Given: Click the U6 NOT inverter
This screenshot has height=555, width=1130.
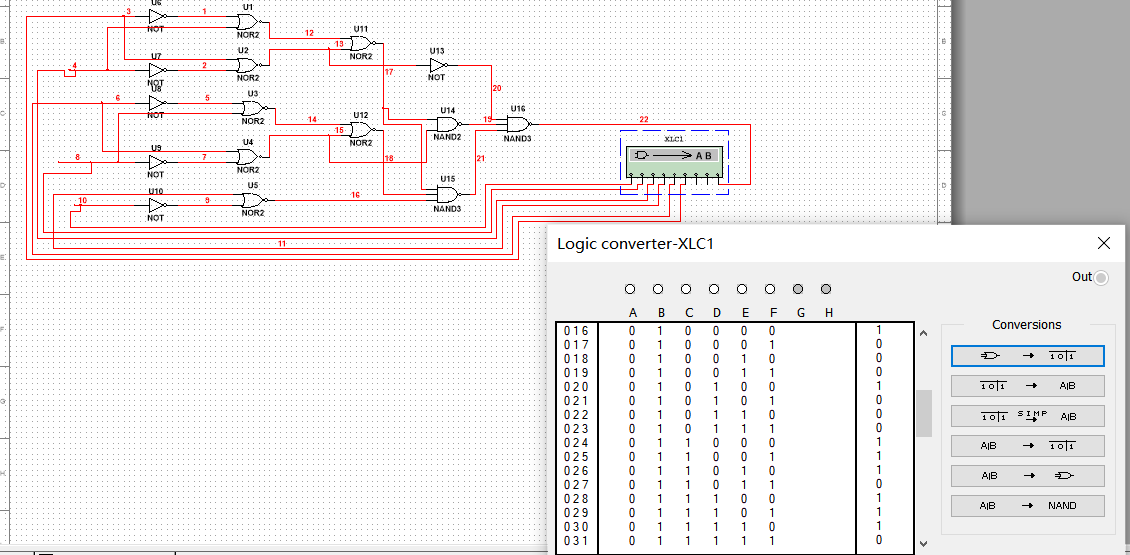Looking at the screenshot, I should coord(156,17).
